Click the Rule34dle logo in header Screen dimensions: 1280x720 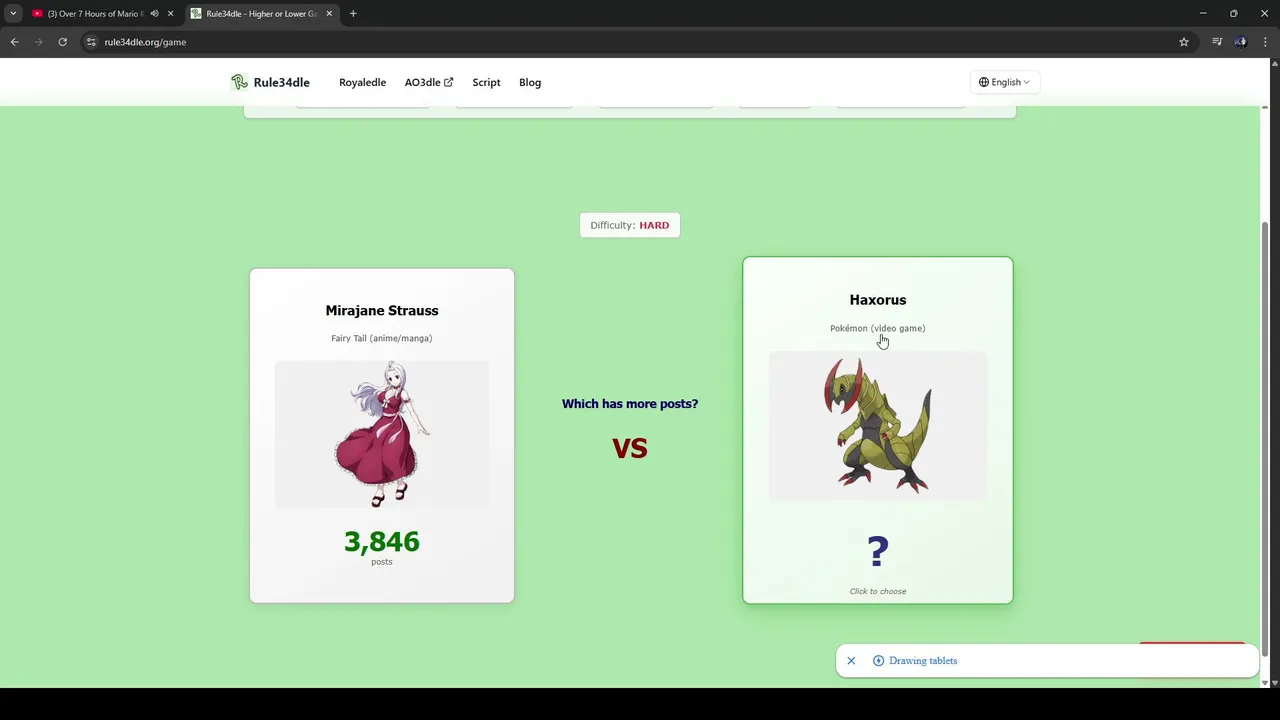coord(270,82)
